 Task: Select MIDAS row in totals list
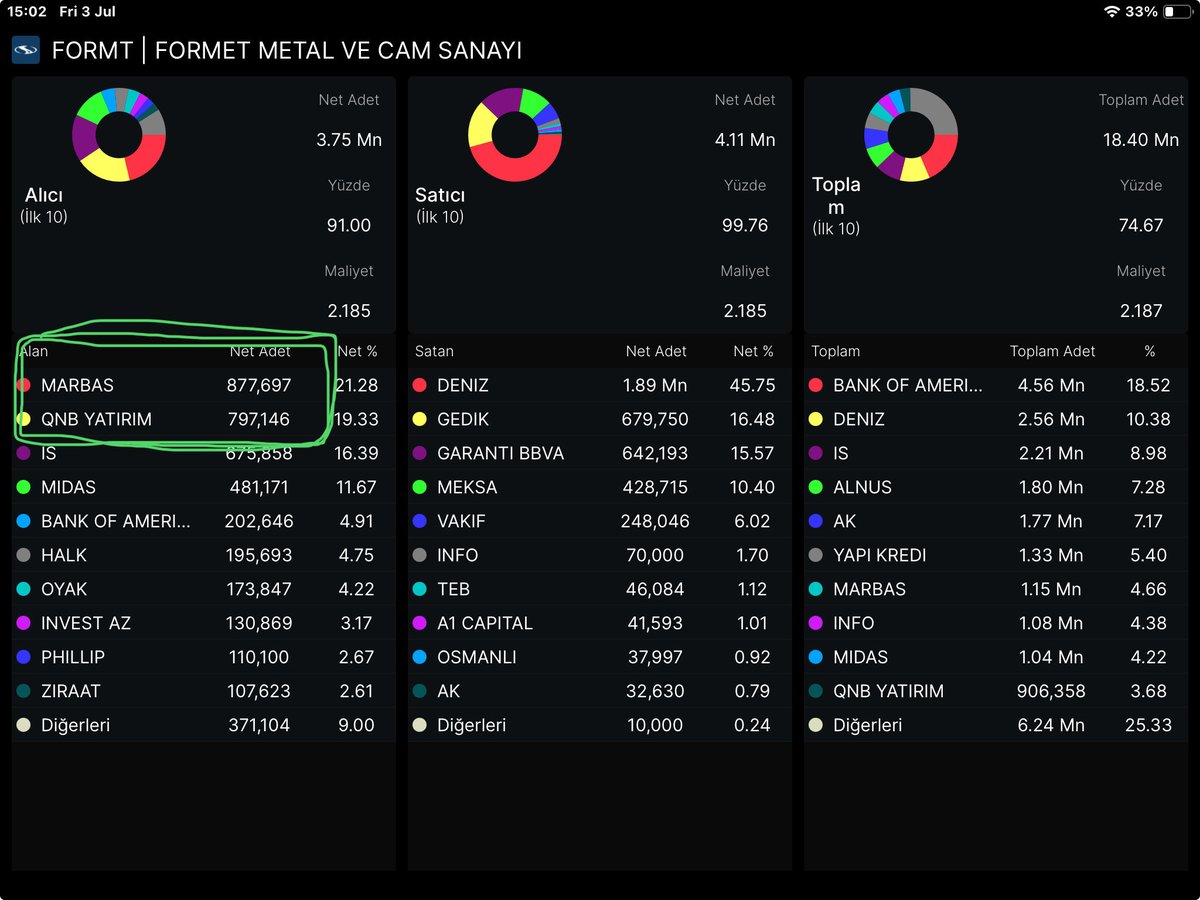coord(996,657)
